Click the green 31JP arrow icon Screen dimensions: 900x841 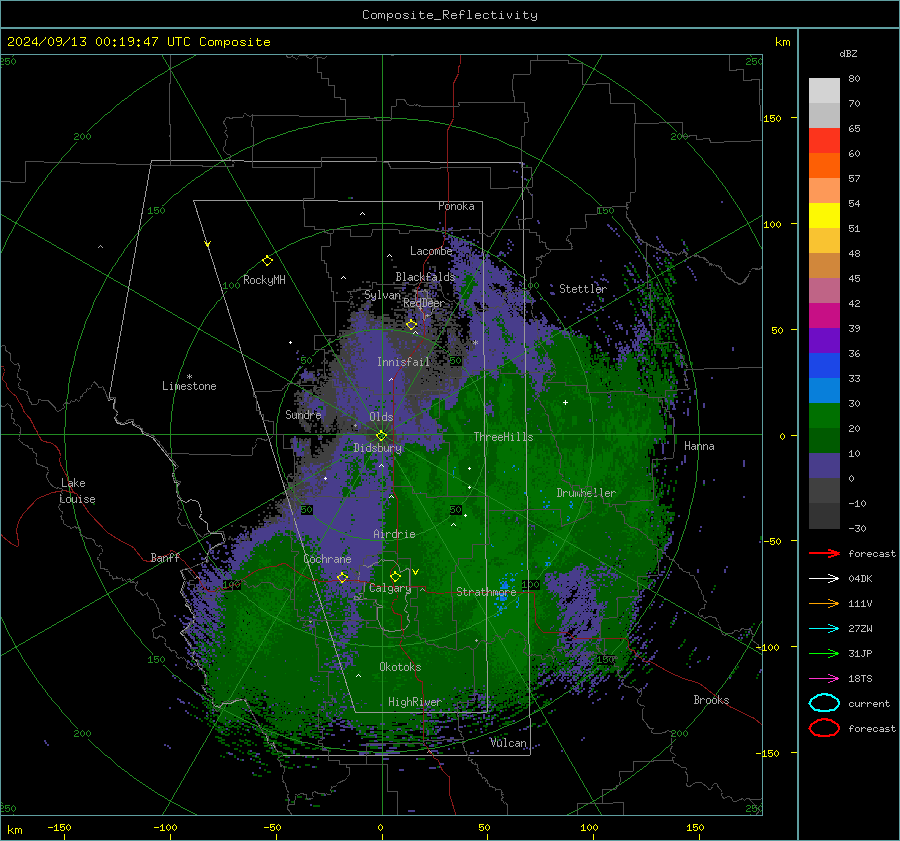point(824,653)
